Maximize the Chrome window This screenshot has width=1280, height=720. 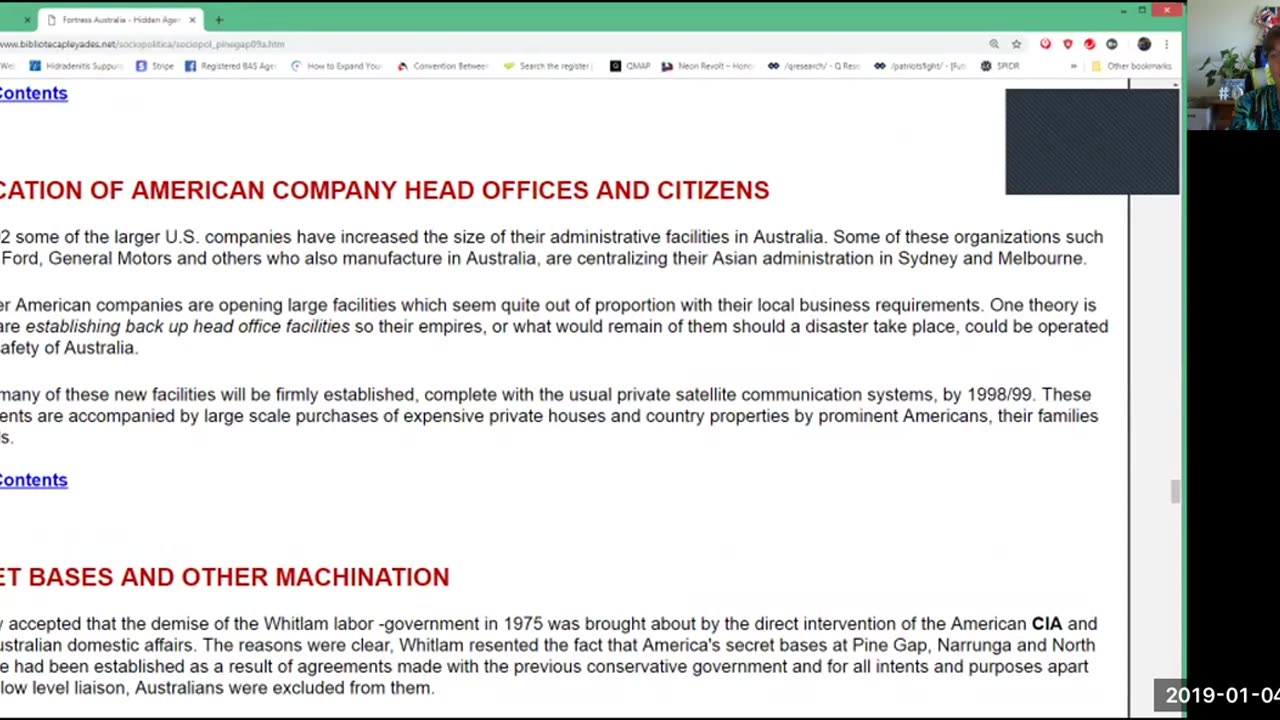tap(1142, 10)
